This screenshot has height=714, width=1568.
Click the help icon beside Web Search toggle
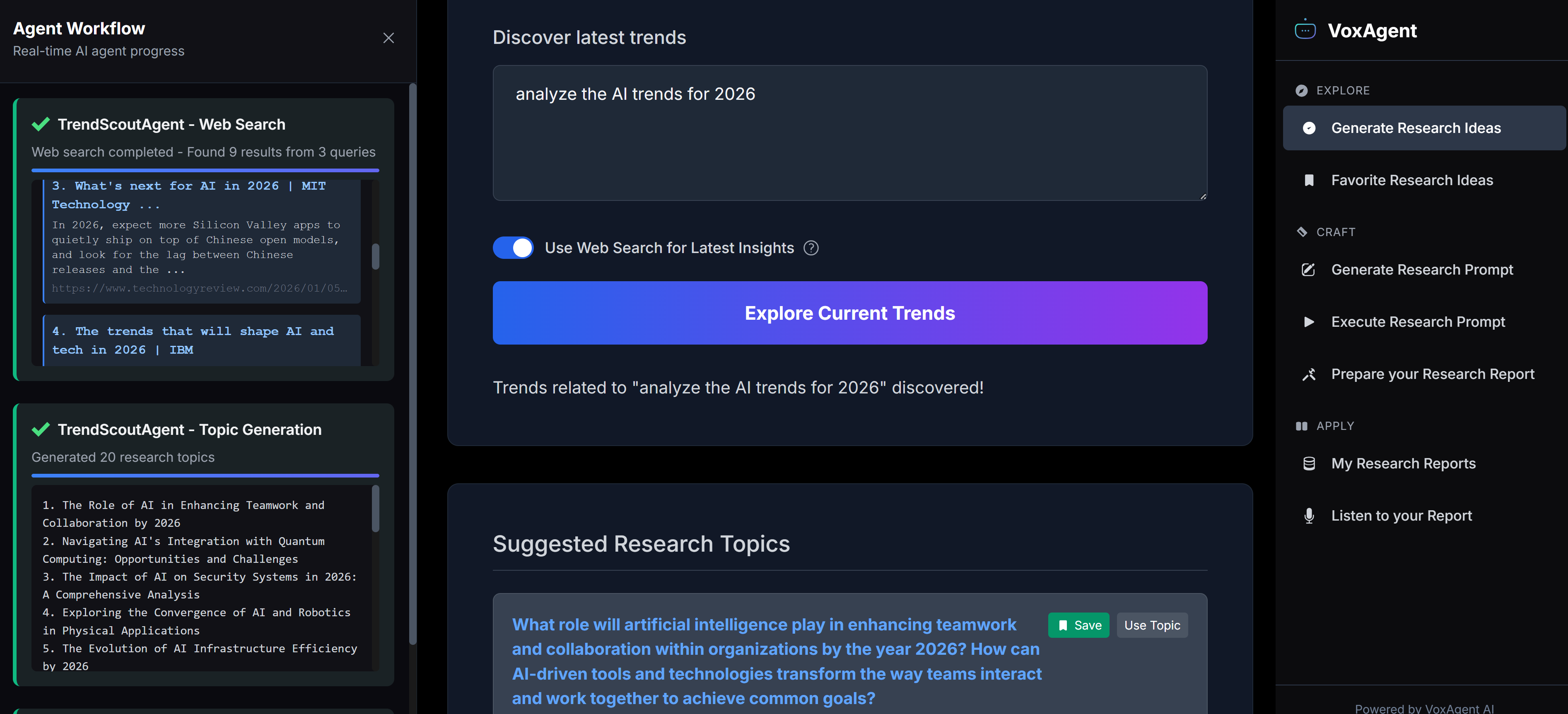click(x=811, y=248)
